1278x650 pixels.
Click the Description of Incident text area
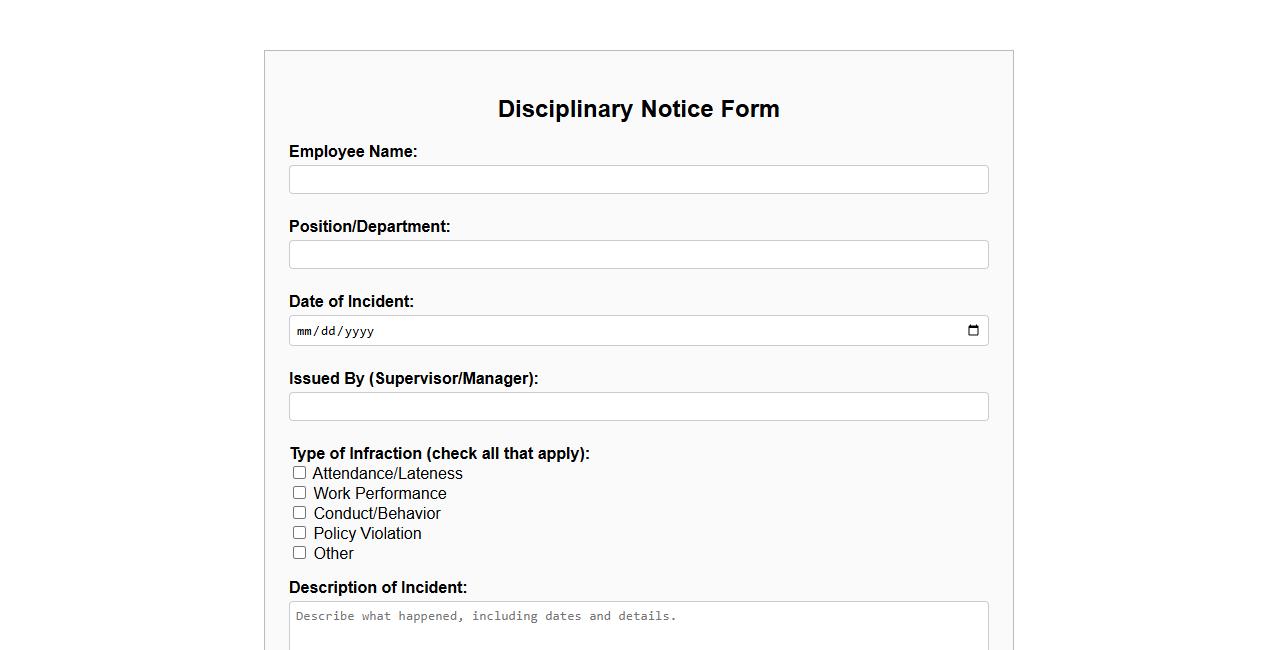pos(638,625)
